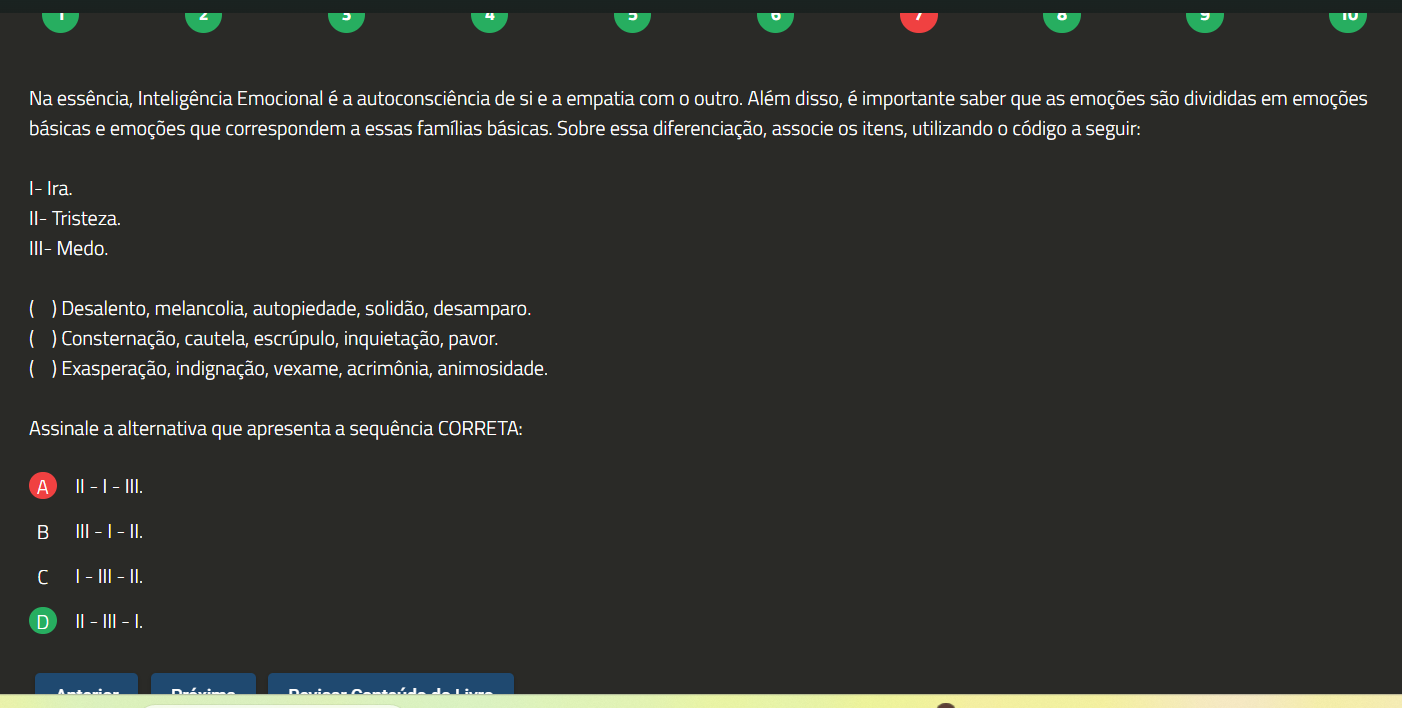The width and height of the screenshot is (1402, 708).
Task: Select the red option A marker
Action: pos(42,487)
